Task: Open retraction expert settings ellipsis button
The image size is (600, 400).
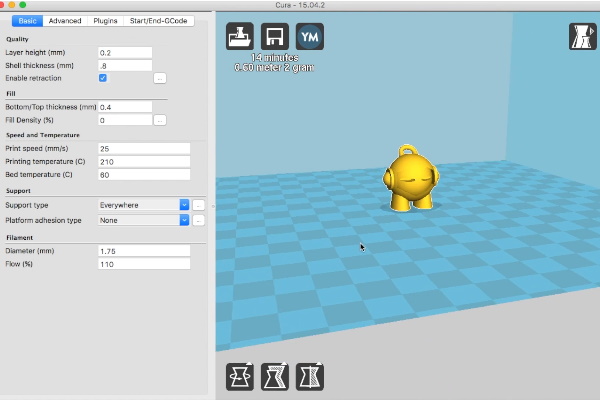Action: (160, 77)
